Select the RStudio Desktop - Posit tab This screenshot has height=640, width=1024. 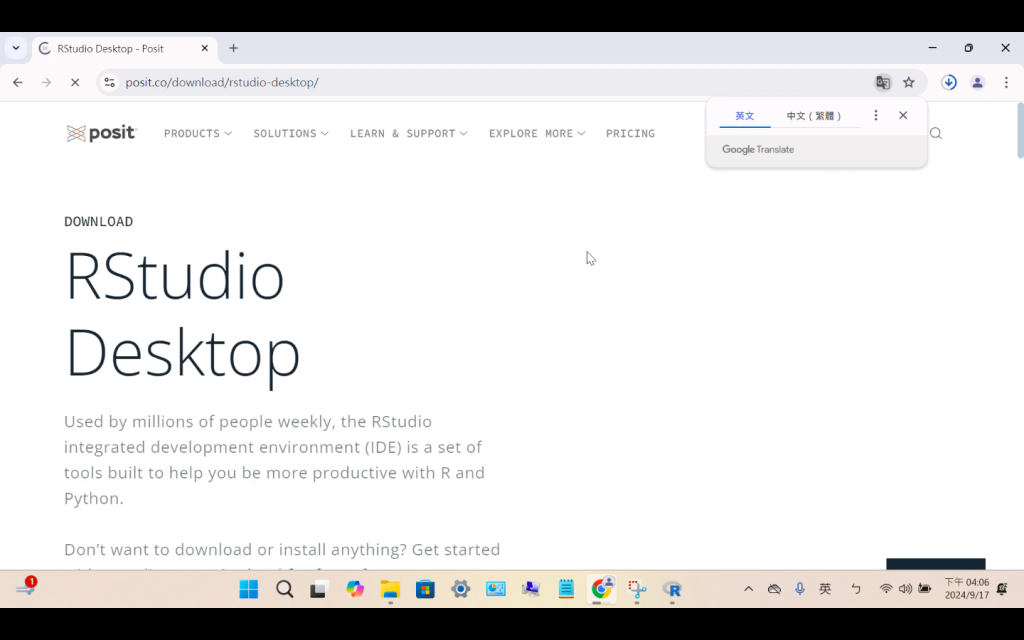(x=124, y=49)
